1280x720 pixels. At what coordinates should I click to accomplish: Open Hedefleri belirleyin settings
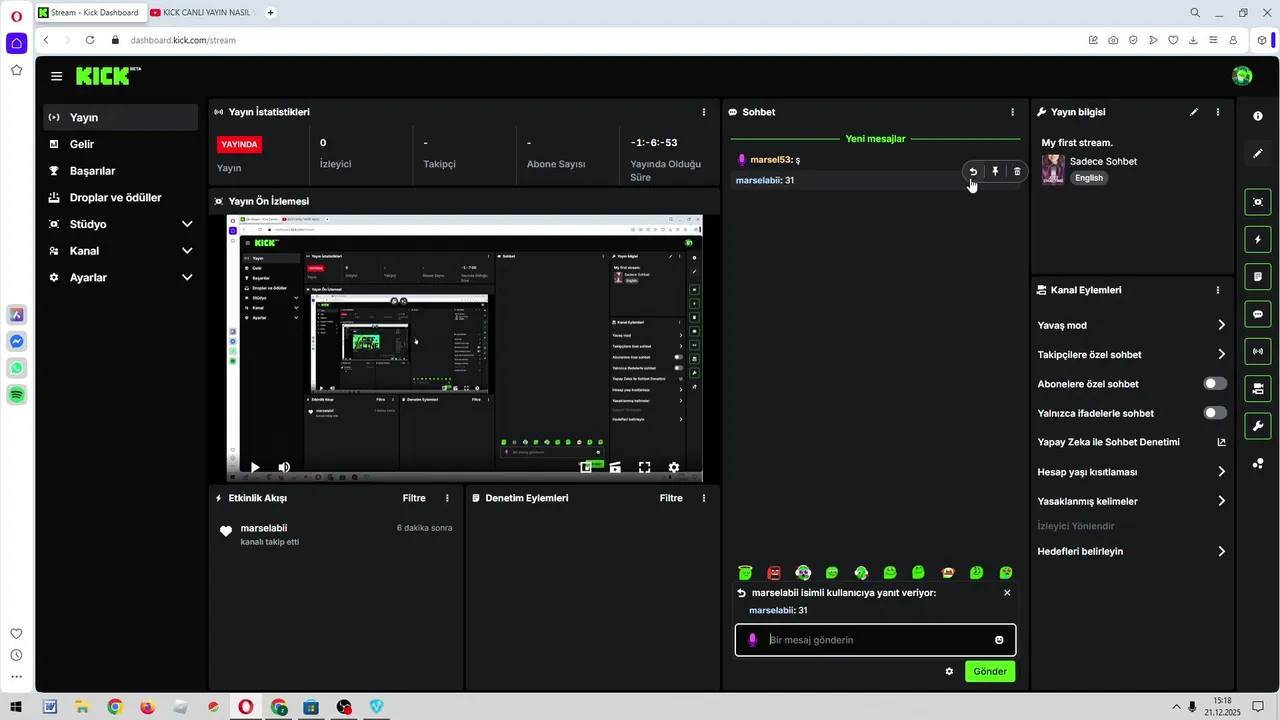click(1132, 551)
